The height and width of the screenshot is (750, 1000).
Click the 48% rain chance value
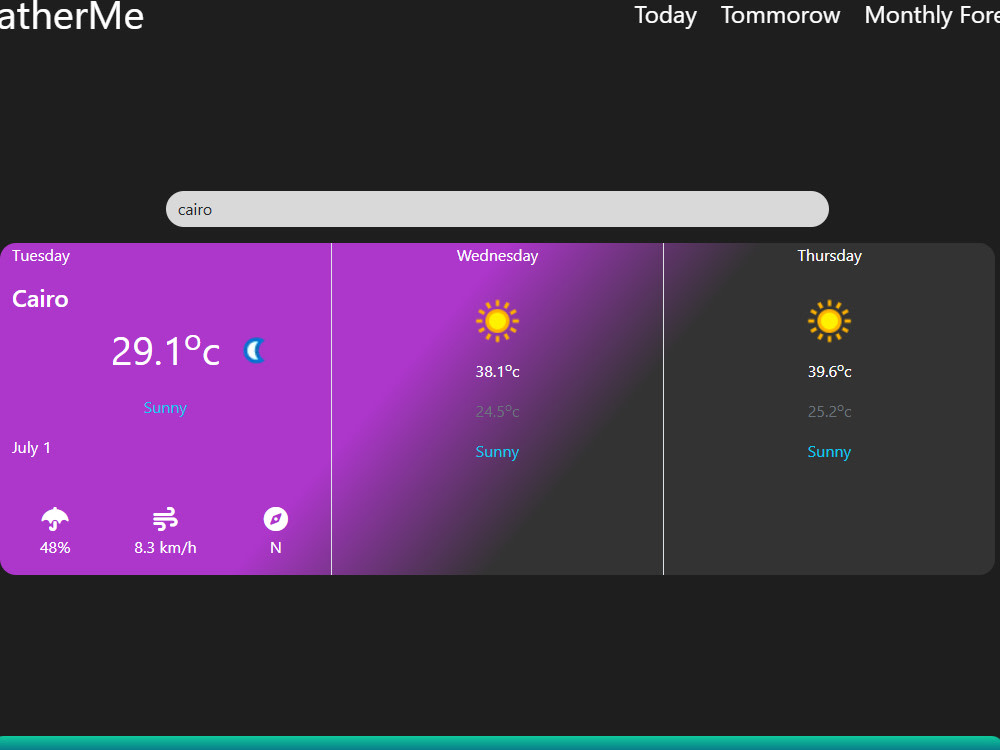click(55, 548)
